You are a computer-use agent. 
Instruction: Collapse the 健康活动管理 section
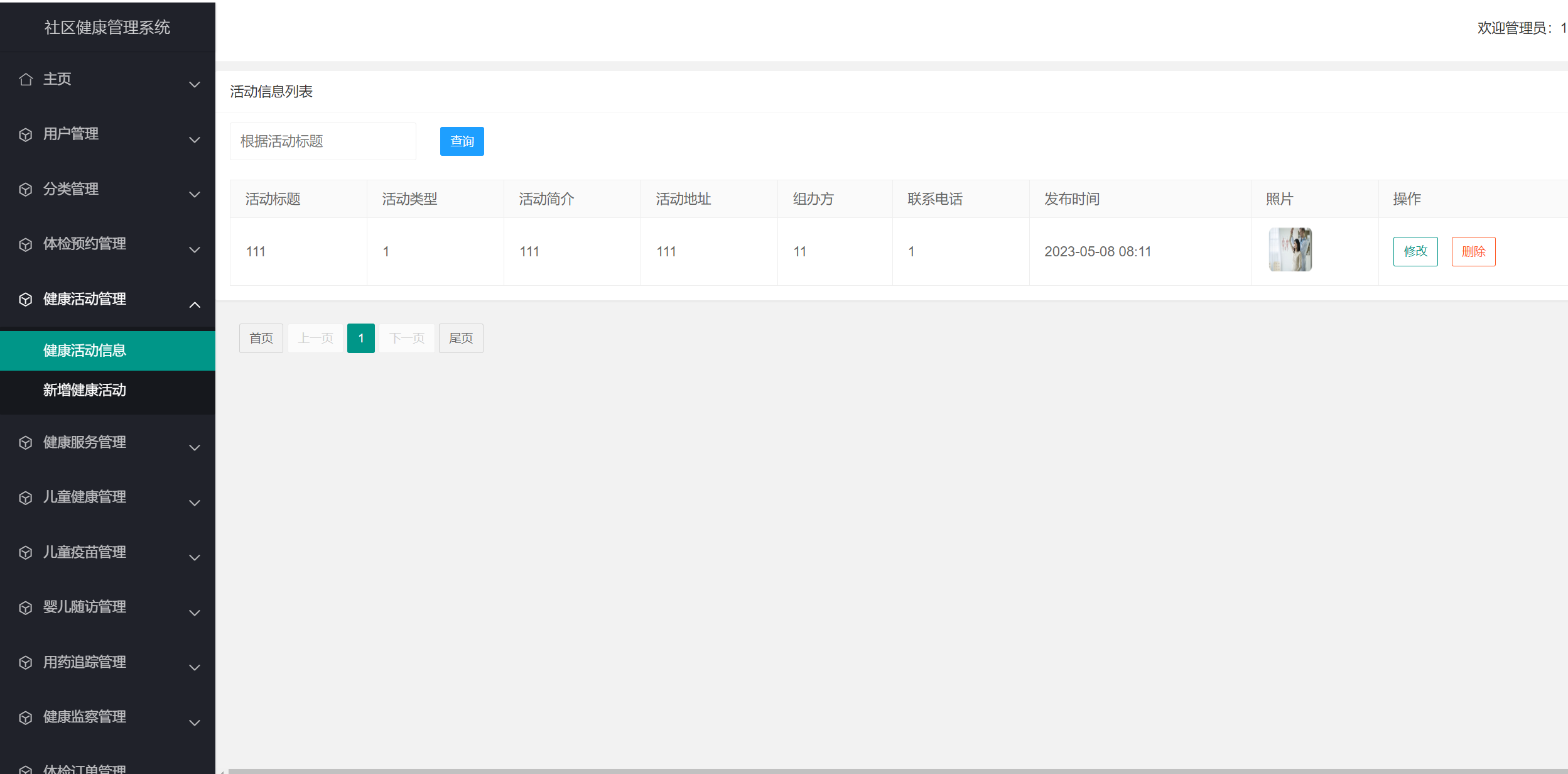click(x=194, y=305)
